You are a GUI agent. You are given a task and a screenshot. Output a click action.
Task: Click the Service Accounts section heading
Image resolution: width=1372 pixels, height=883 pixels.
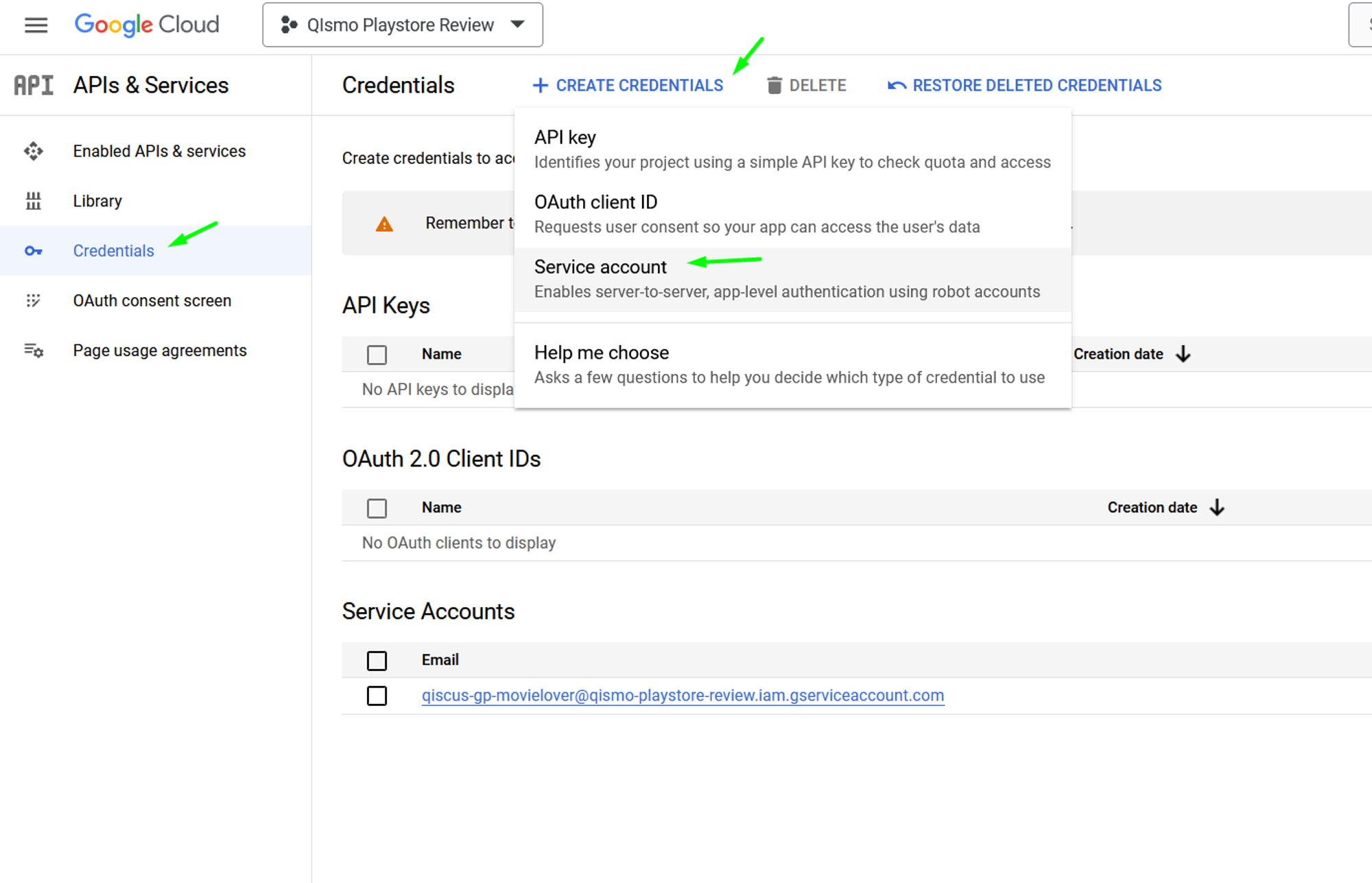pyautogui.click(x=429, y=611)
